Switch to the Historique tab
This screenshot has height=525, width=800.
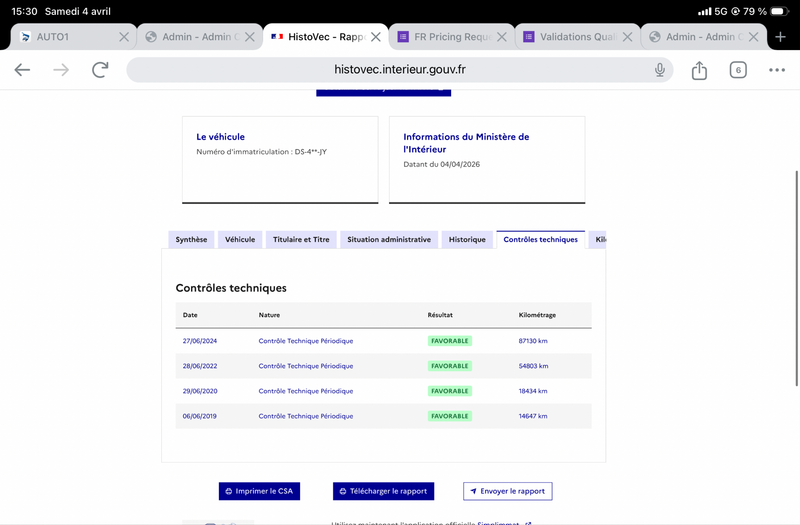click(x=467, y=240)
